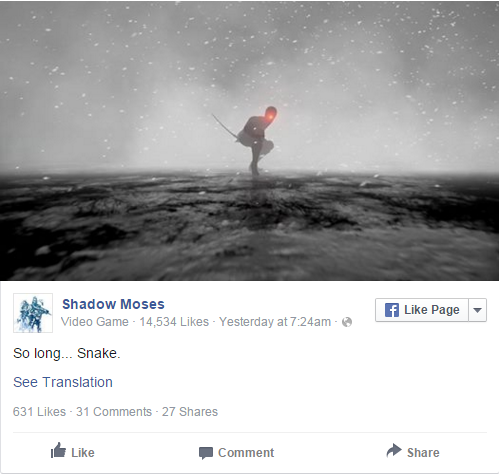Click the thumbs-up Like icon
The width and height of the screenshot is (499, 474).
click(x=58, y=451)
